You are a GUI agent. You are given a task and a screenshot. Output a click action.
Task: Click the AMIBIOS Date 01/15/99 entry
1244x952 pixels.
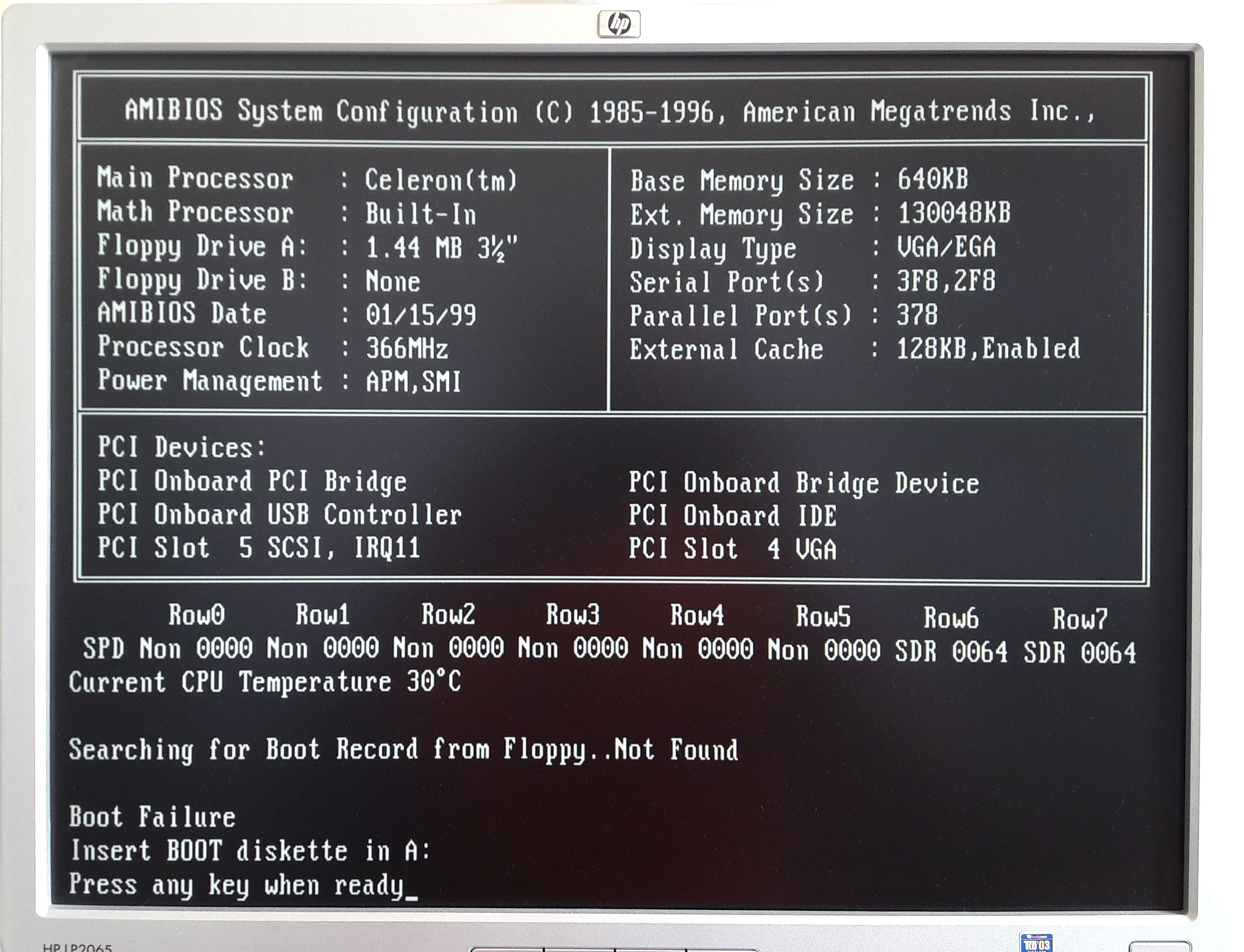click(x=420, y=315)
